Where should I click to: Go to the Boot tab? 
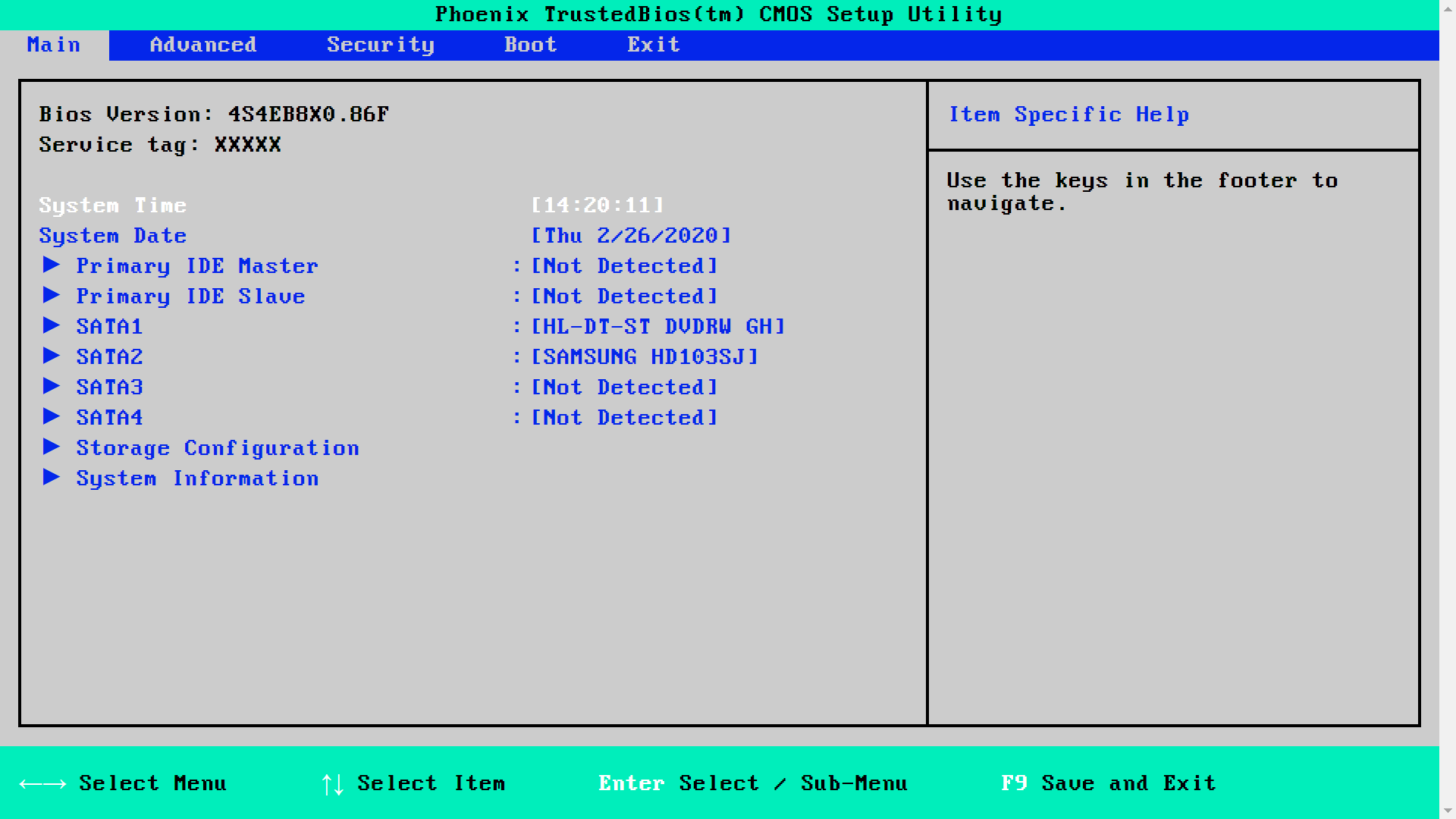pos(531,45)
